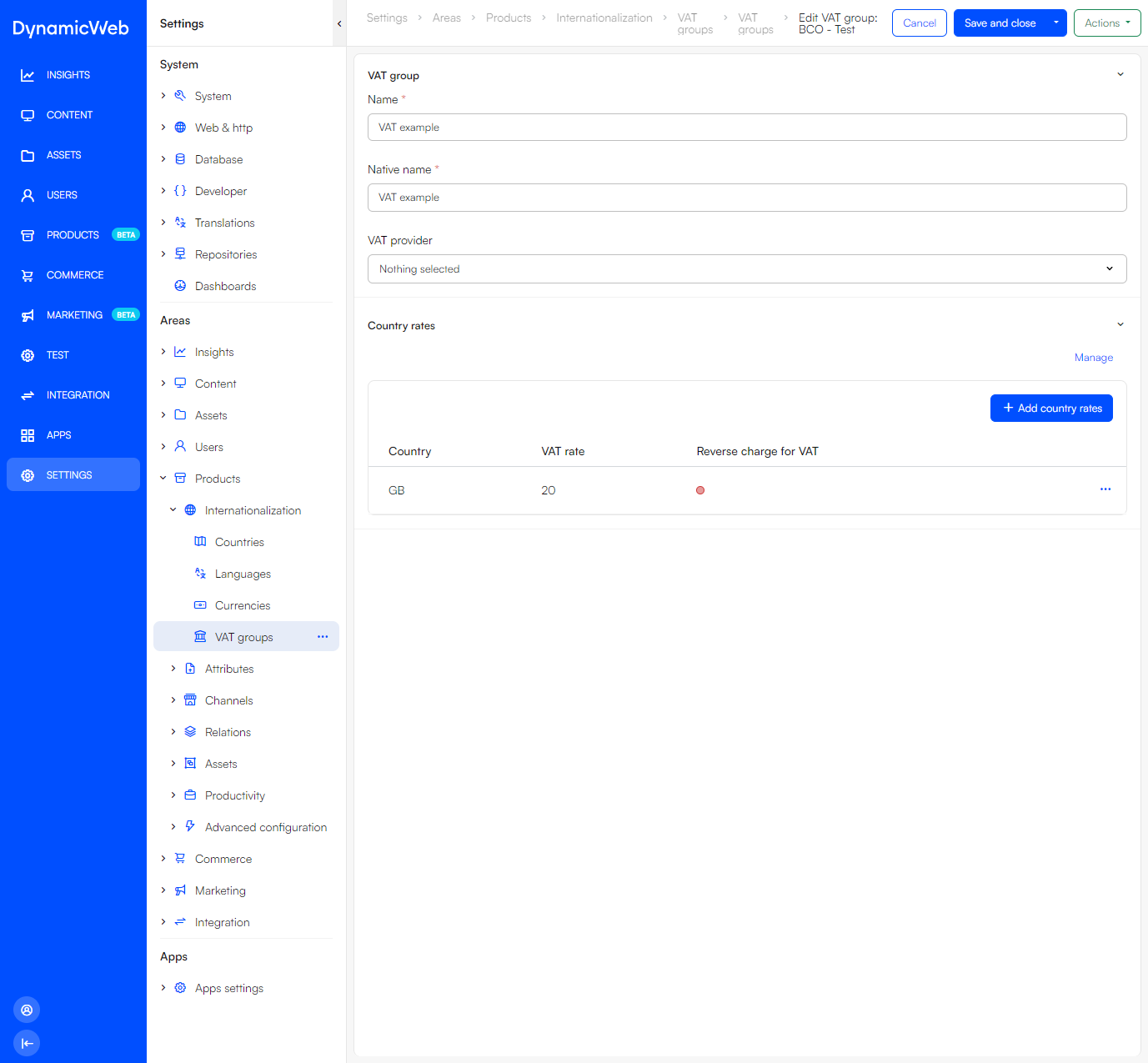Click the VAT rate column header
Image resolution: width=1148 pixels, height=1063 pixels.
(563, 451)
